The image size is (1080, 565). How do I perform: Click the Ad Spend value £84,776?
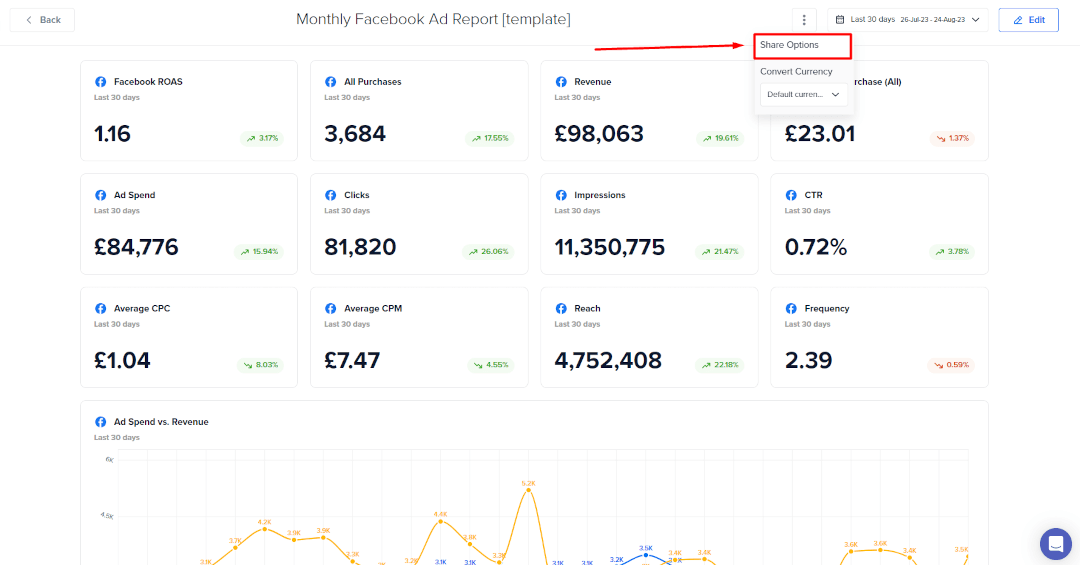[x=136, y=247]
